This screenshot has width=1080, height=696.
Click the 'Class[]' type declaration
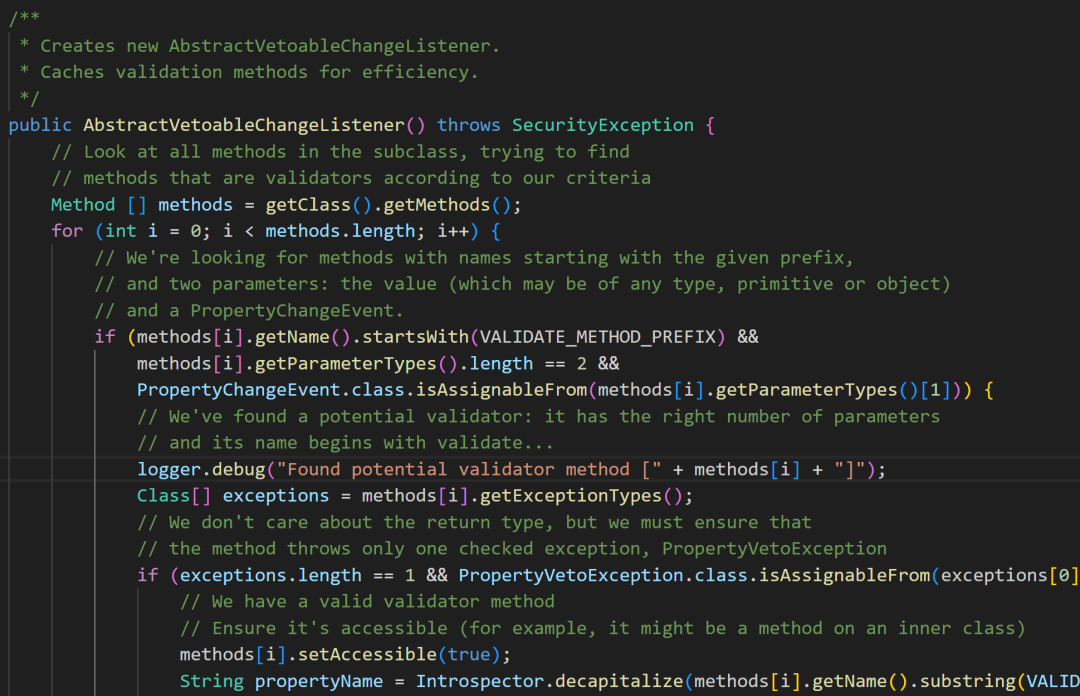pos(174,495)
